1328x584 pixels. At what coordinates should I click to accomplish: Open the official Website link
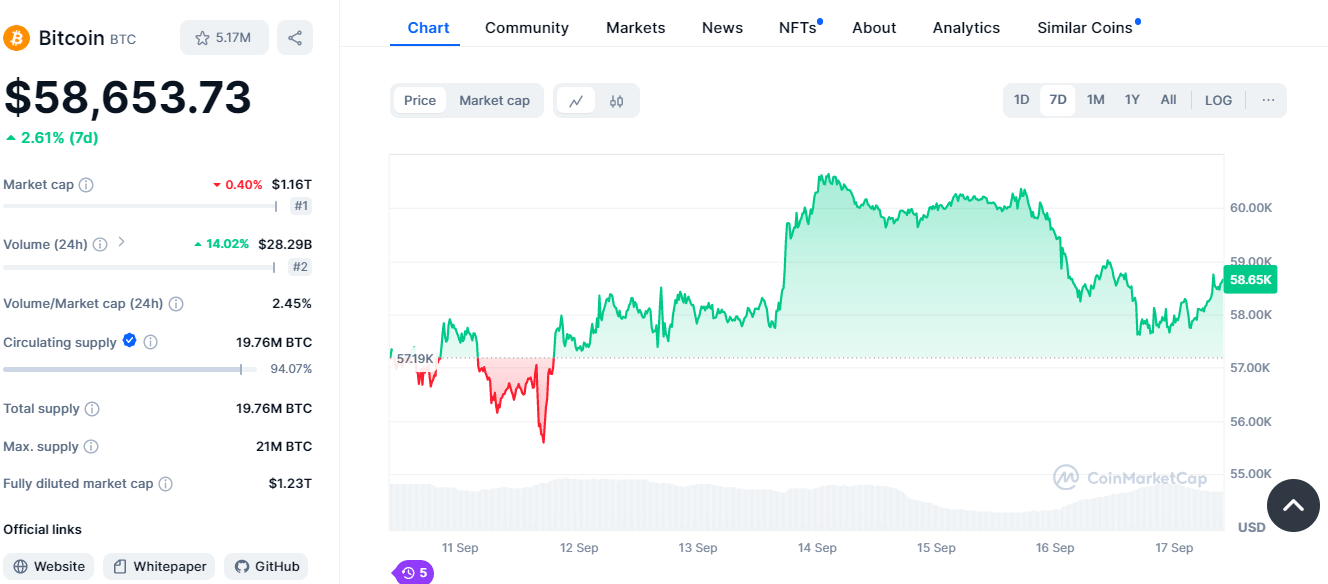pyautogui.click(x=49, y=567)
